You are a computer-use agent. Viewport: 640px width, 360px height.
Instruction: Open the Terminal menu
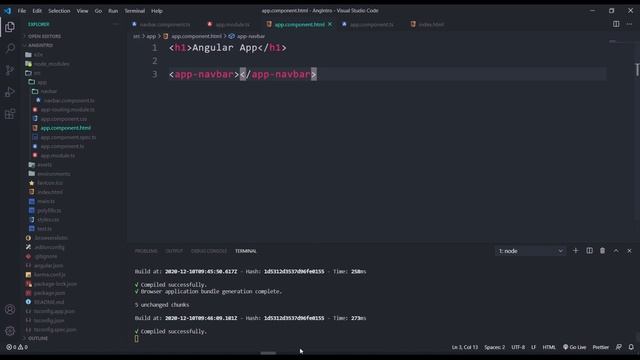[x=135, y=11]
